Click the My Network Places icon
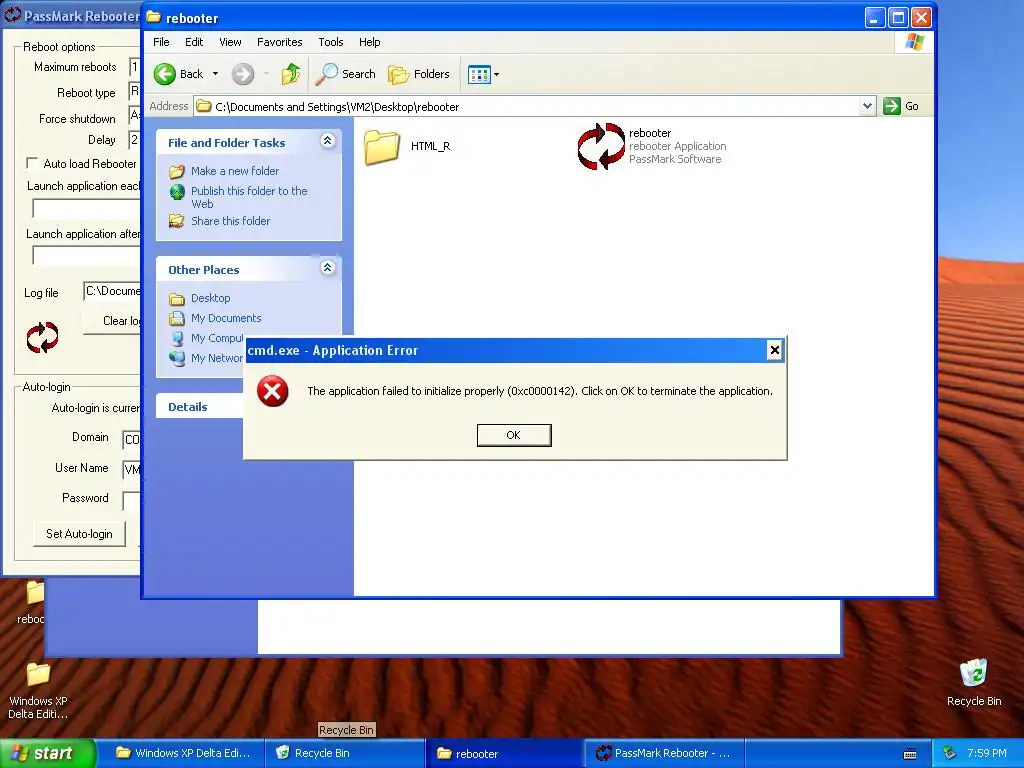The height and width of the screenshot is (768, 1024). (x=177, y=358)
